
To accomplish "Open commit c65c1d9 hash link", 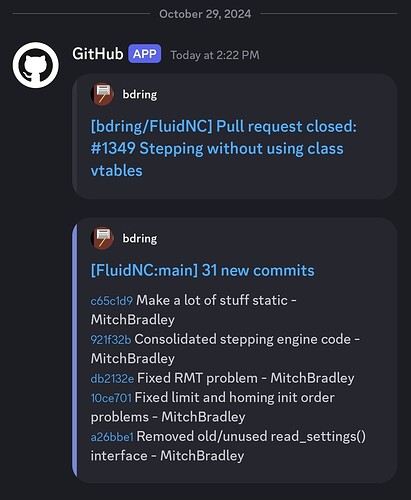I will click(x=112, y=301).
